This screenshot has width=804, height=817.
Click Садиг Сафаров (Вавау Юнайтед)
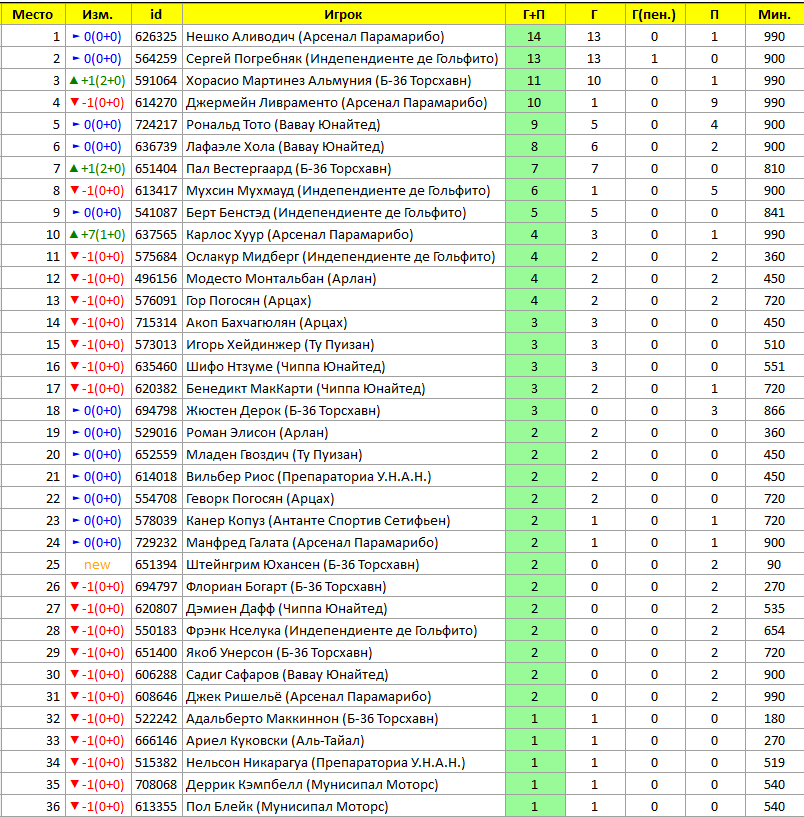[x=287, y=675]
